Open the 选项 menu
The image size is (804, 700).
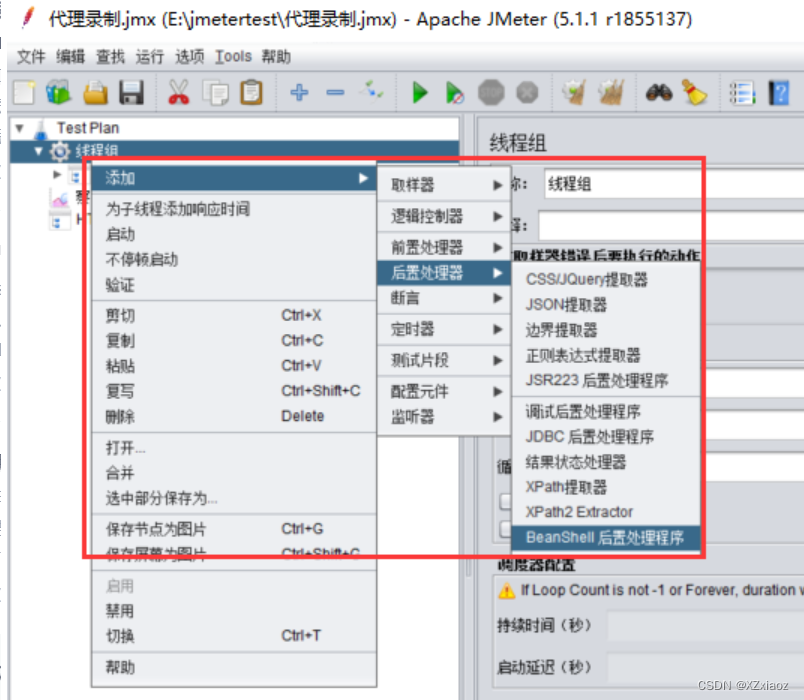(x=189, y=56)
